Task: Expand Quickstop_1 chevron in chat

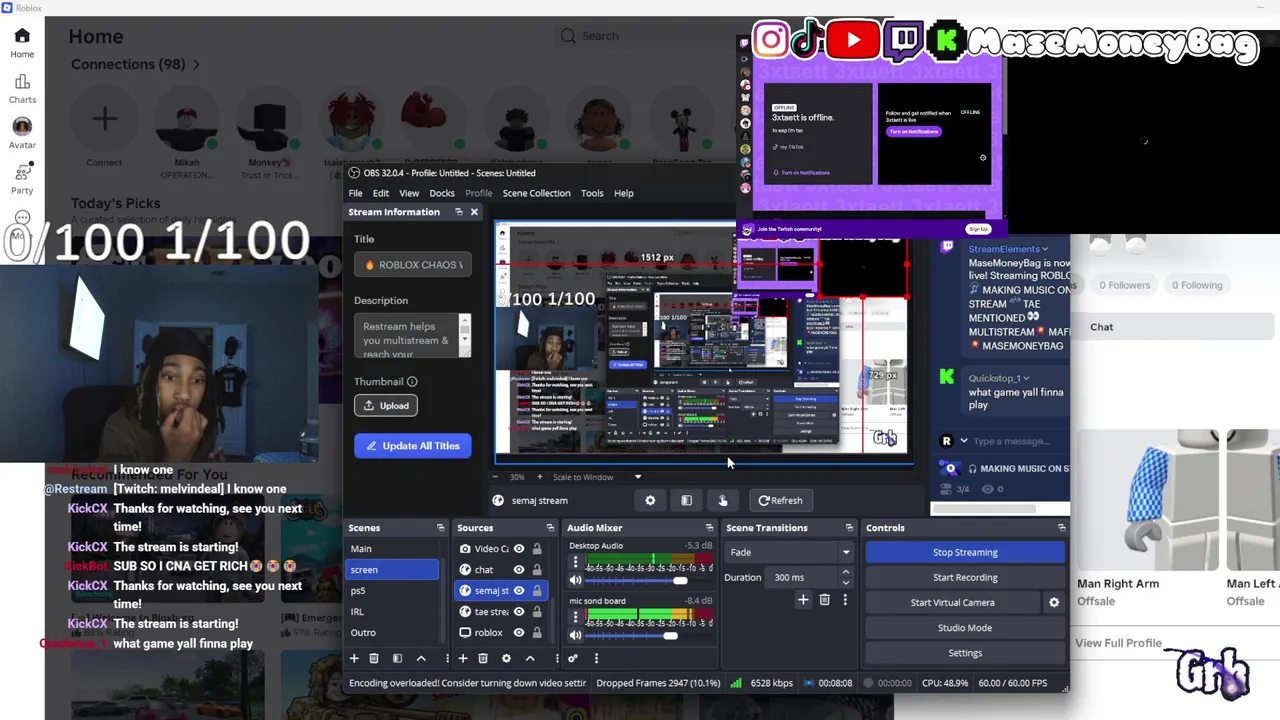Action: click(x=1025, y=378)
